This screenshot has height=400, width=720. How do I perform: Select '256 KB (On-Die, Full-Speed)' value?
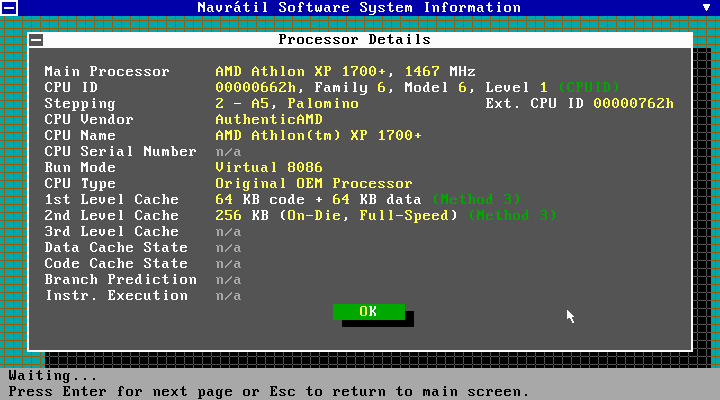pos(337,216)
